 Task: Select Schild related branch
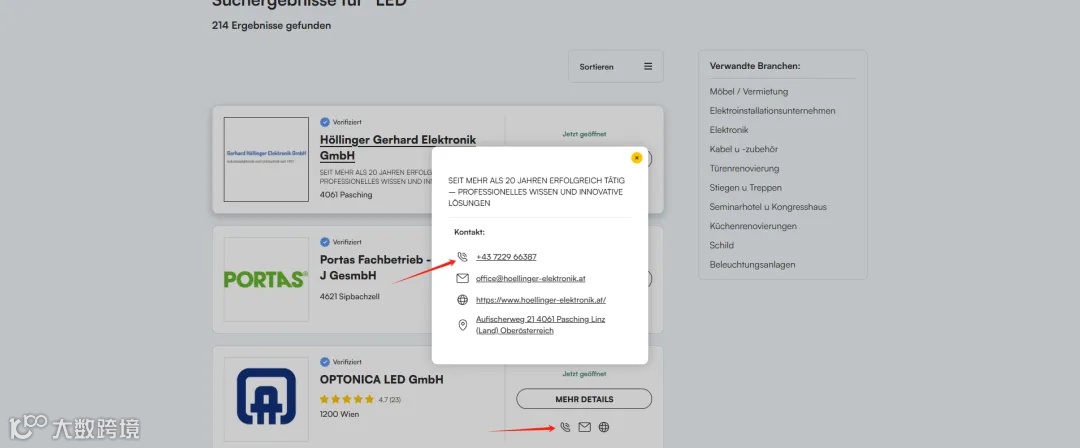point(722,245)
